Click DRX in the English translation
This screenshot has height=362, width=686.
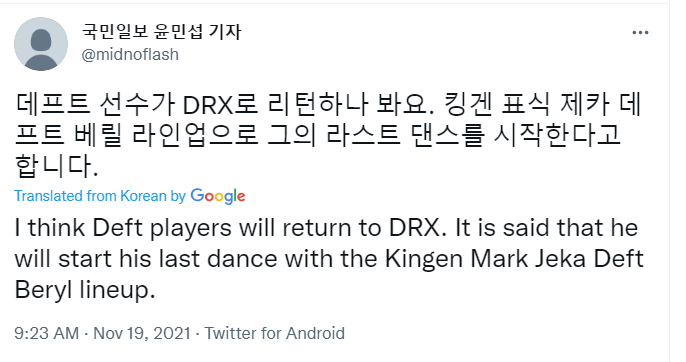(417, 228)
